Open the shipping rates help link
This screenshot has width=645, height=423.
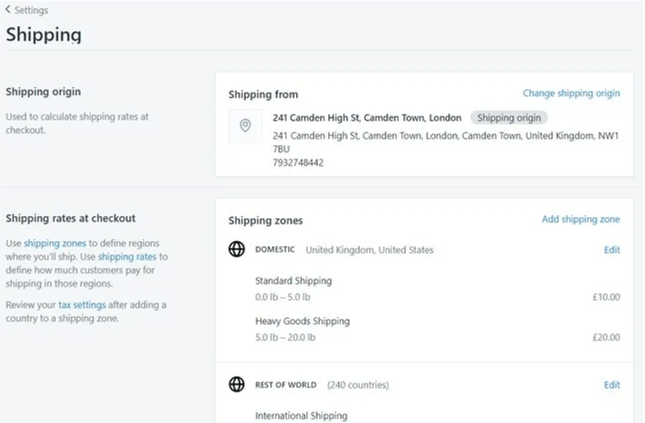tap(127, 257)
